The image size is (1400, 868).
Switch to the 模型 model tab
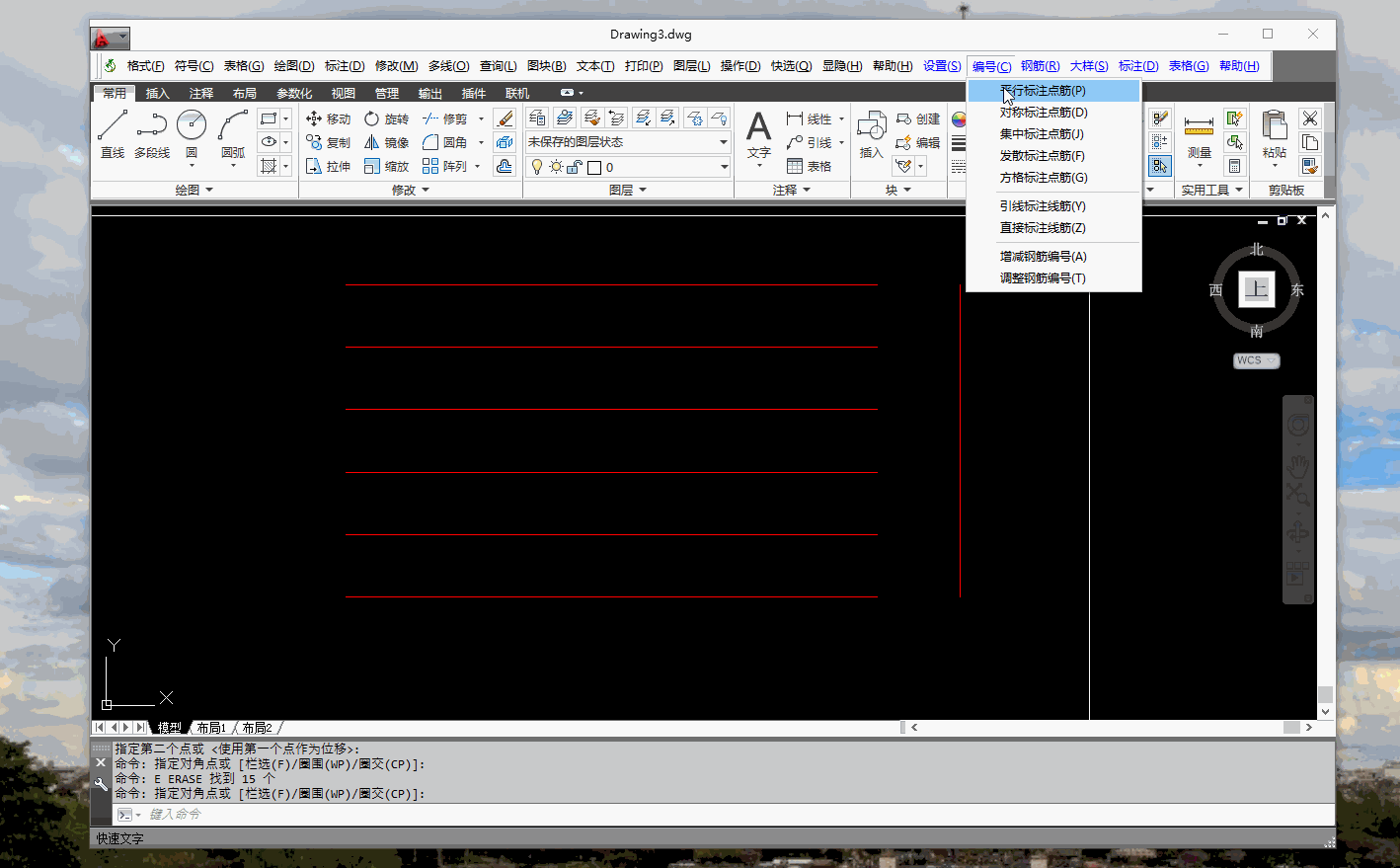(170, 728)
